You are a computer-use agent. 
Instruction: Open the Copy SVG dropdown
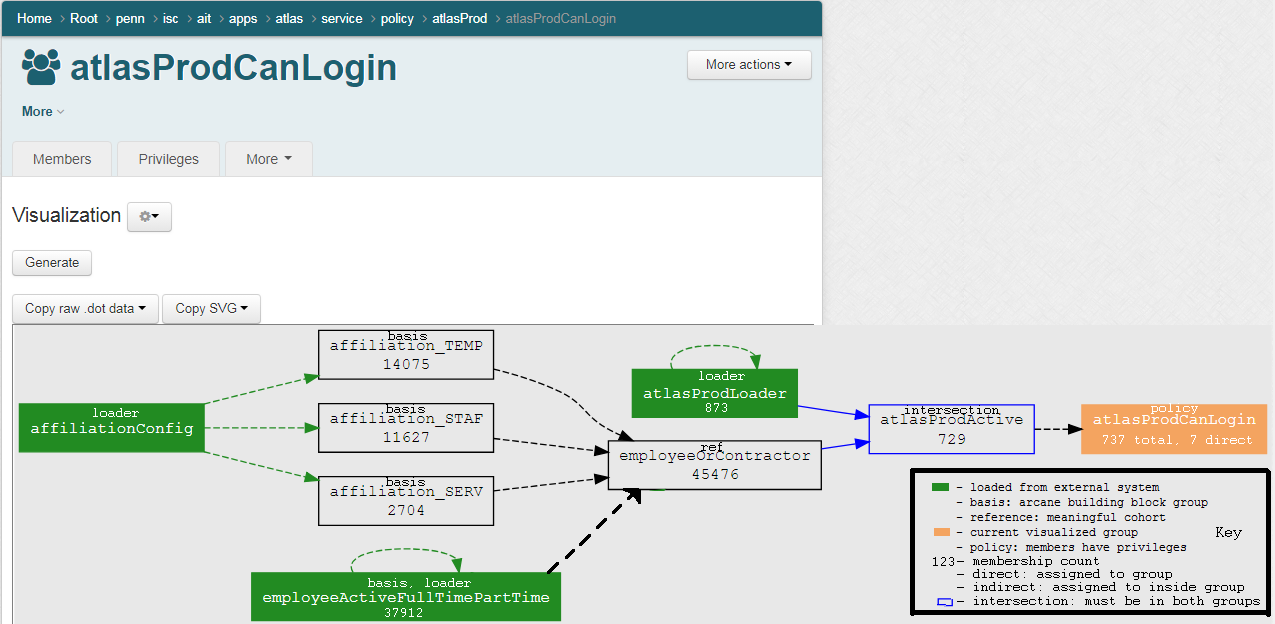211,308
